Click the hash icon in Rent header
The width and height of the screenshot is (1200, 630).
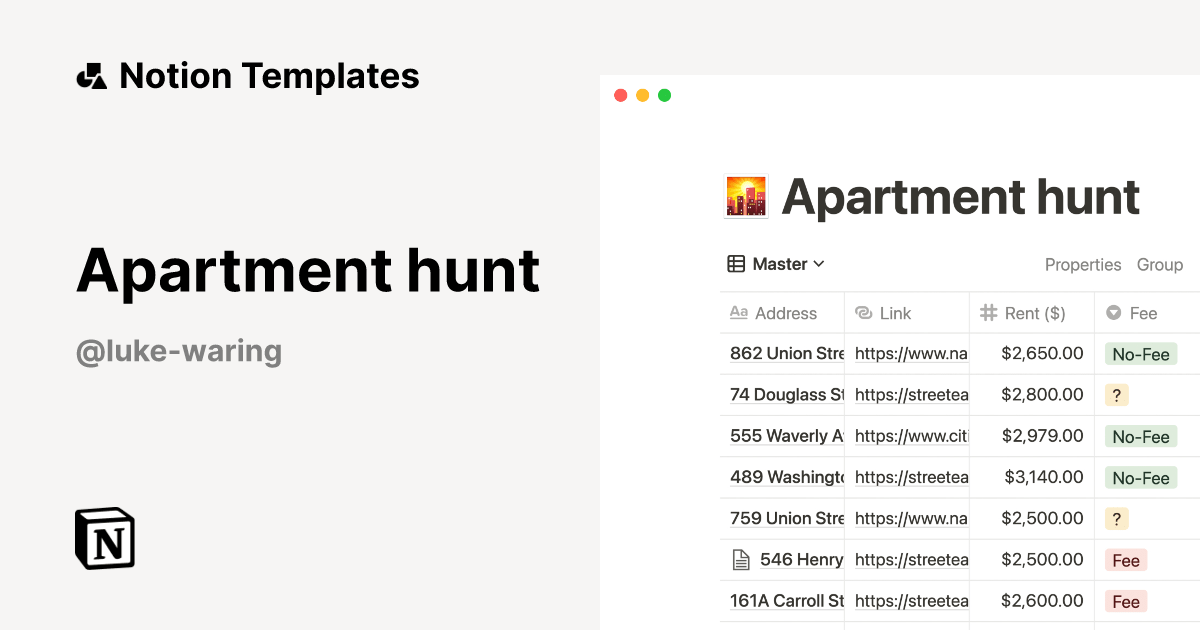[x=988, y=313]
